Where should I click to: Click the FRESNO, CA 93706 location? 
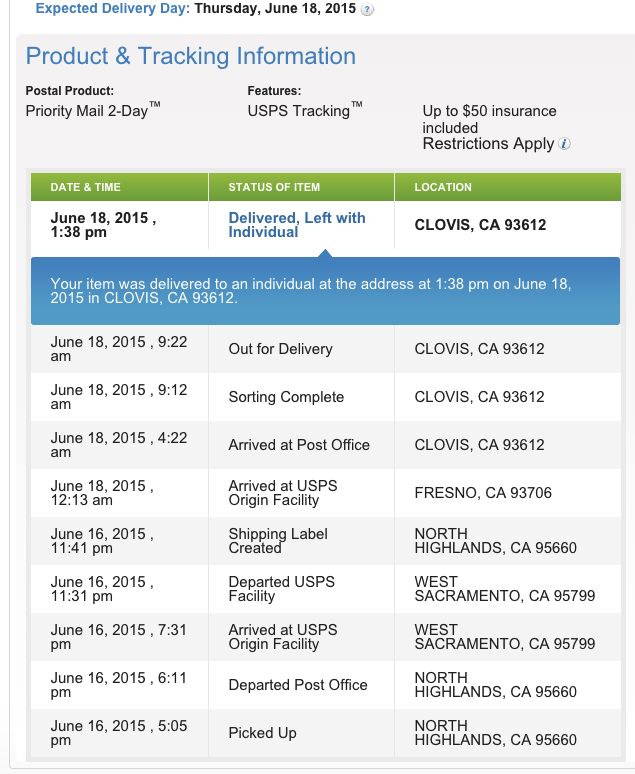[483, 493]
